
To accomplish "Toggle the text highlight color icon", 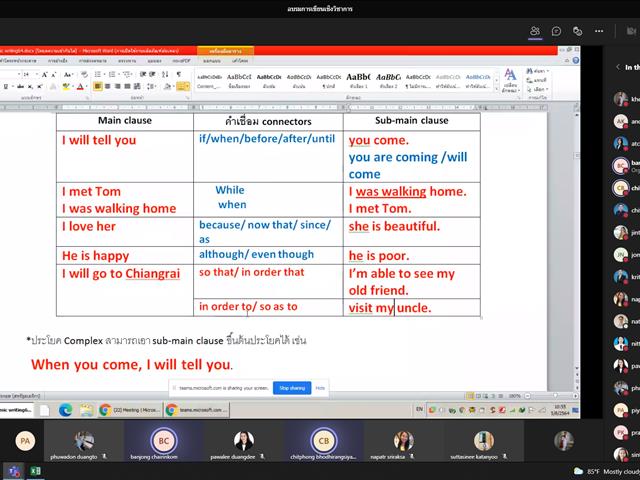I will [66, 87].
